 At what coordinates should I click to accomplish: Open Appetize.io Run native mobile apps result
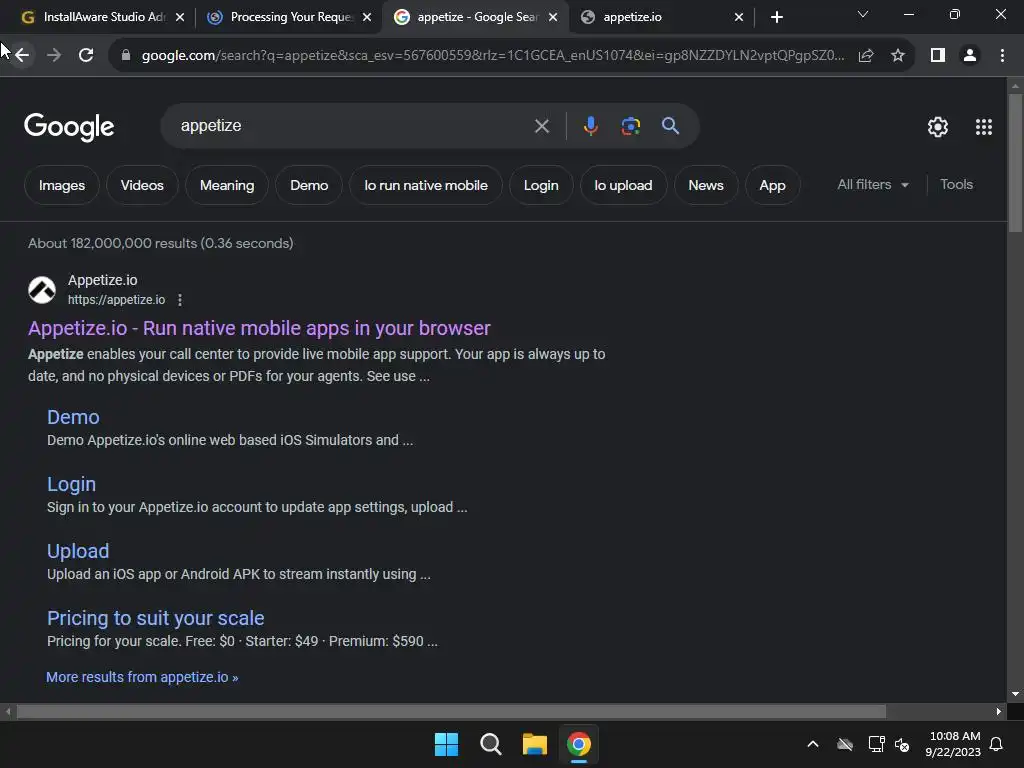[259, 328]
